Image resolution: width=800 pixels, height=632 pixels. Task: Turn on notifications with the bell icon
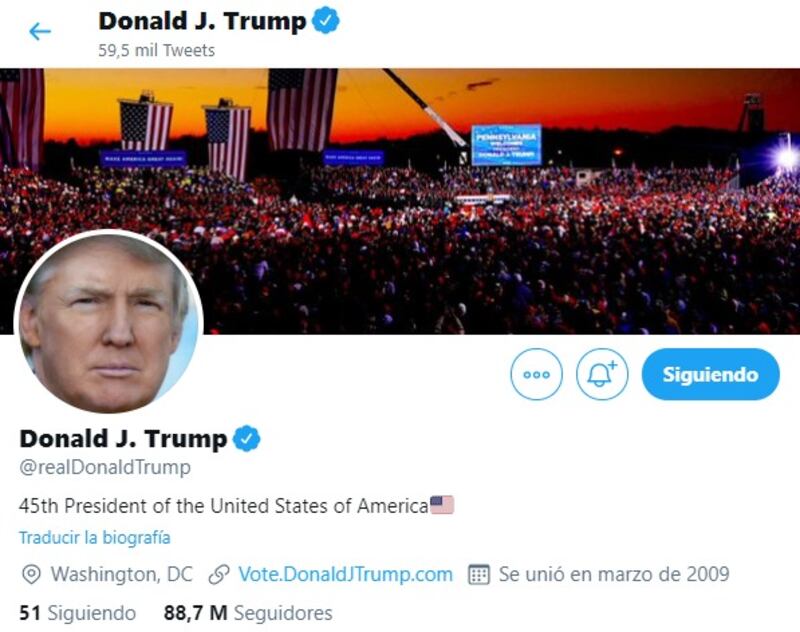click(x=602, y=374)
